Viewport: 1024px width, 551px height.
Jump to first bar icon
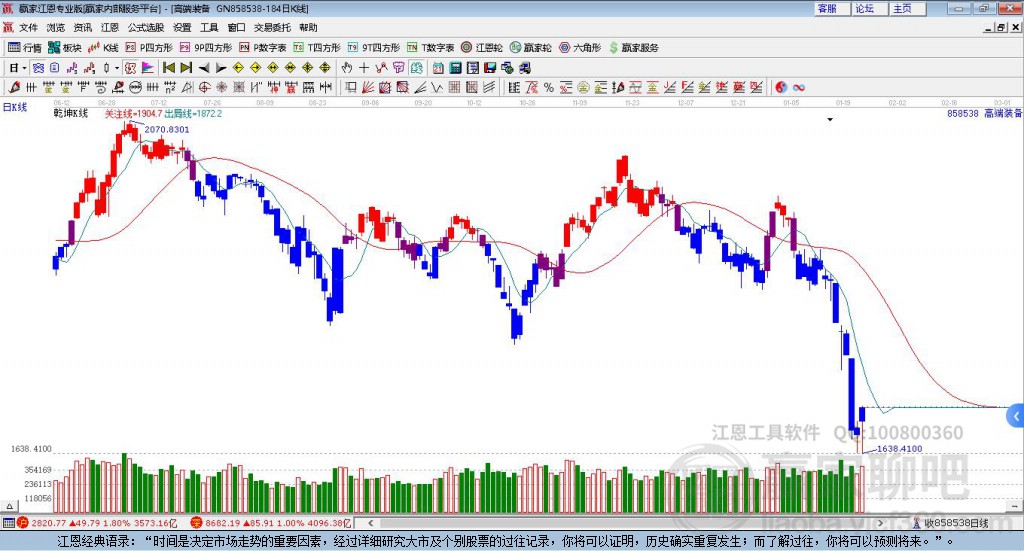168,68
